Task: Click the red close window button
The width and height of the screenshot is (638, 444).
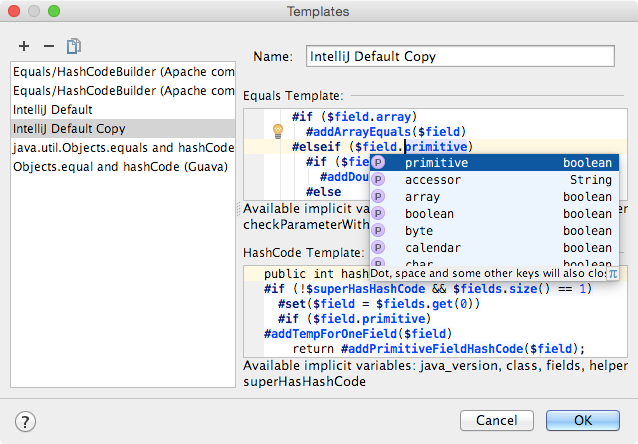Action: pos(14,11)
